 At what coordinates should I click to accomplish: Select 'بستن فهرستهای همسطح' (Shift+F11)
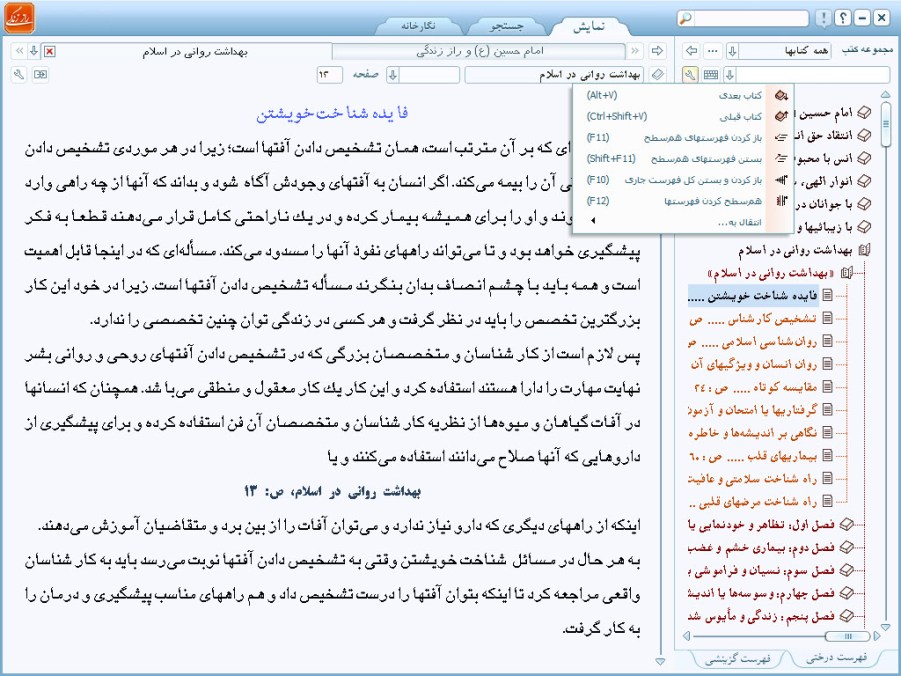684,159
